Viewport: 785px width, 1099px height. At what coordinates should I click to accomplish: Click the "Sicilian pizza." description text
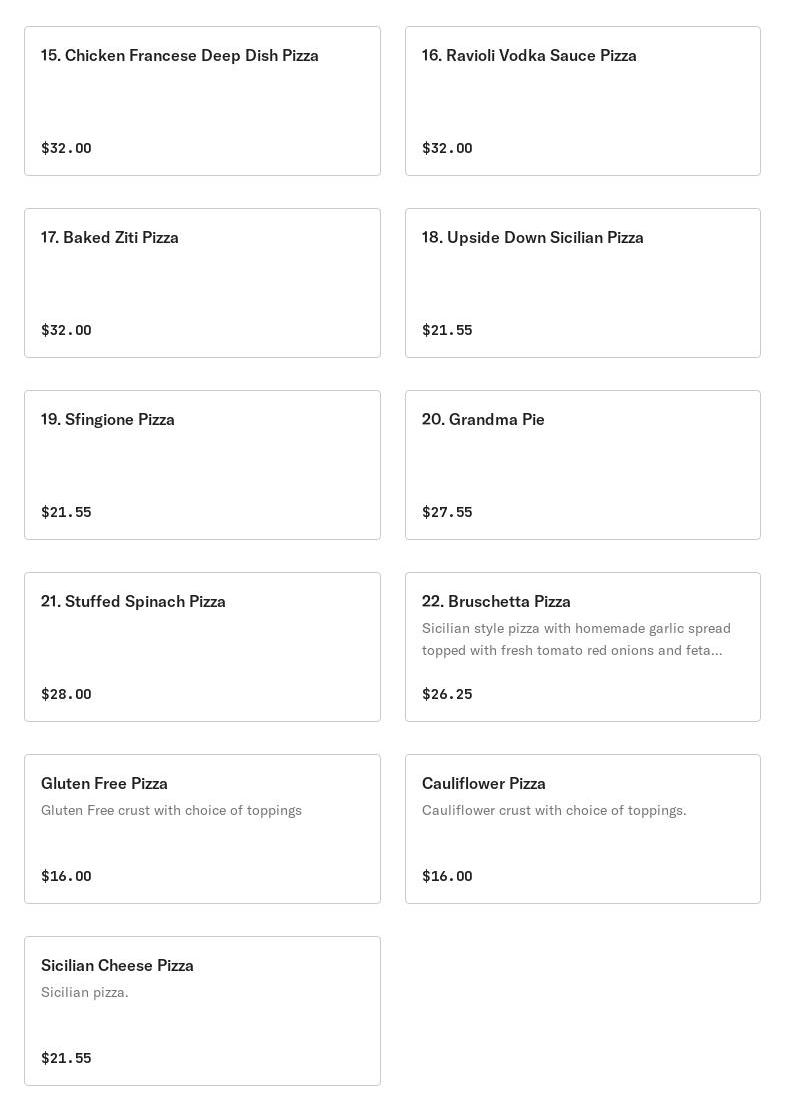point(85,992)
